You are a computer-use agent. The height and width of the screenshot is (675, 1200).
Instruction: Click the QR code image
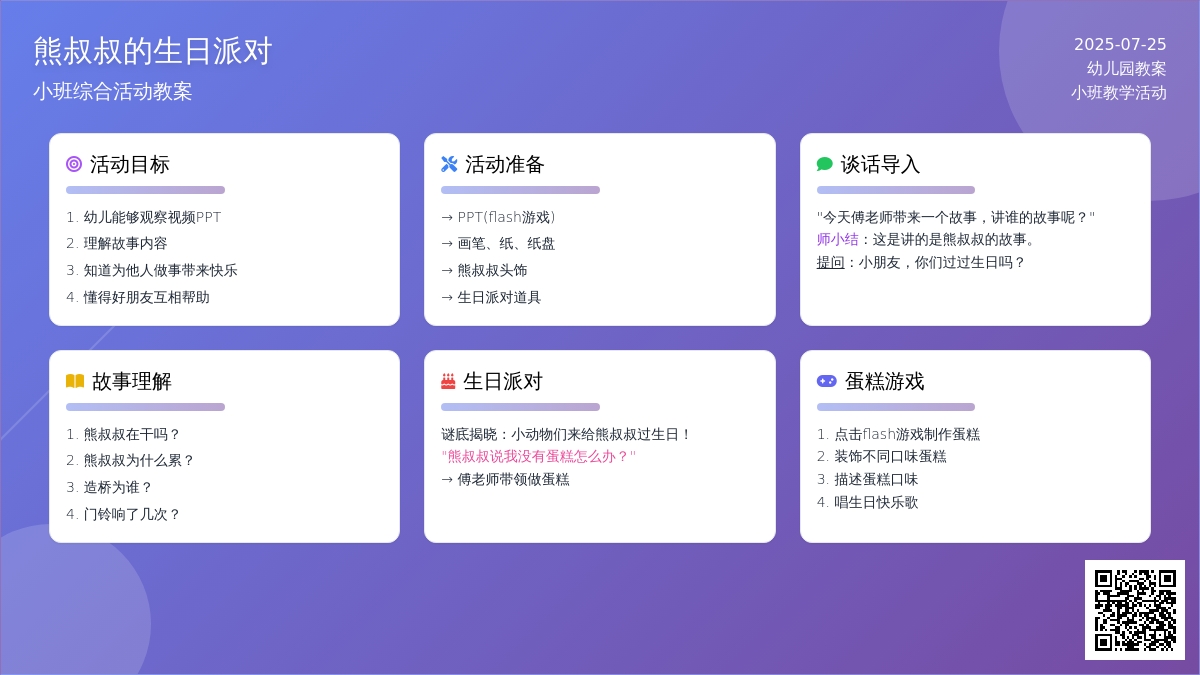point(1135,610)
